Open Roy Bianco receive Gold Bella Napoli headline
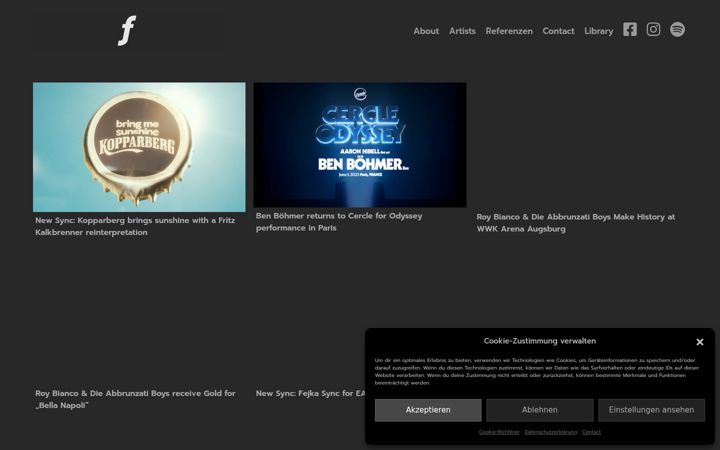Image resolution: width=720 pixels, height=450 pixels. click(135, 399)
